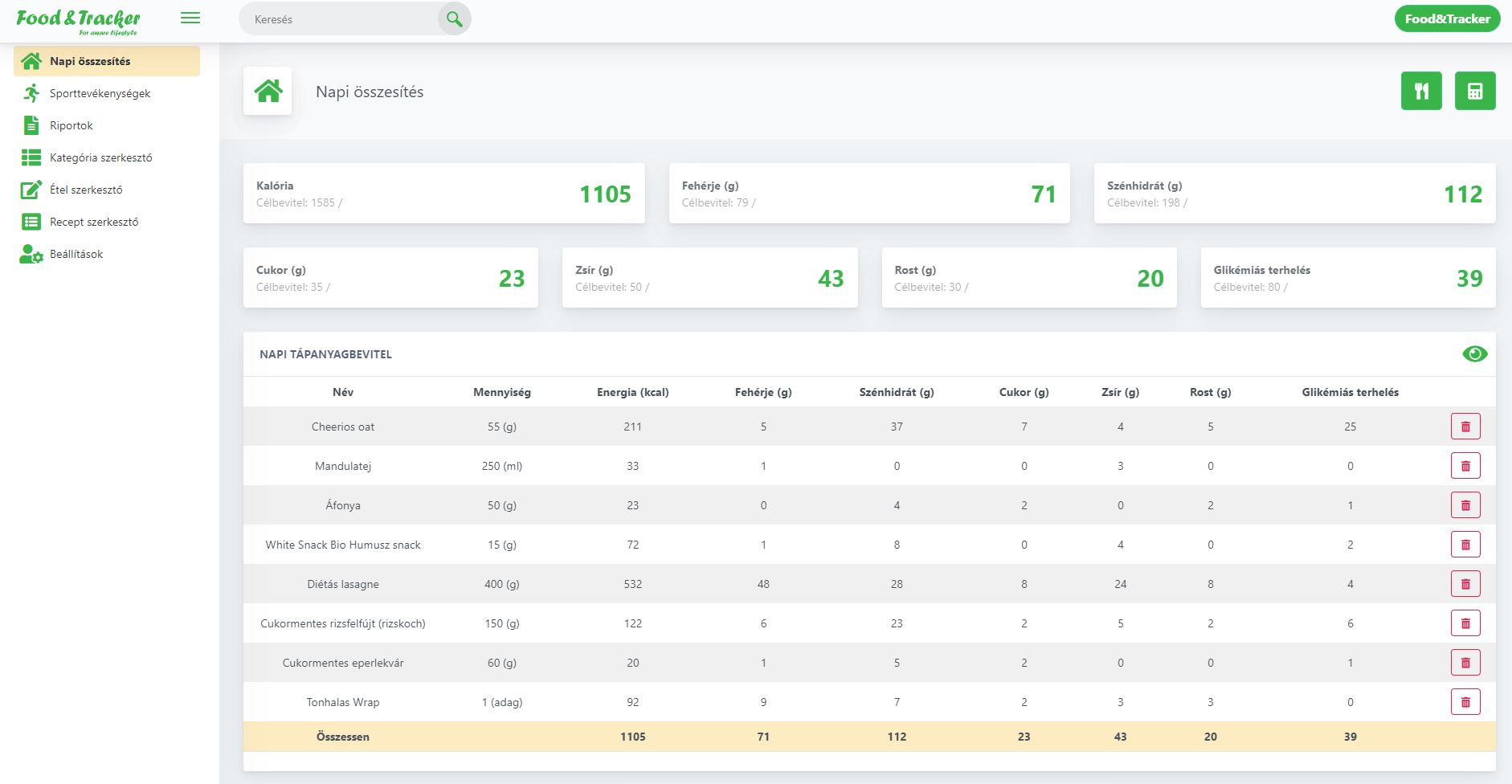This screenshot has height=784, width=1512.
Task: Click the Energia (kcal) column header
Action: [x=633, y=392]
